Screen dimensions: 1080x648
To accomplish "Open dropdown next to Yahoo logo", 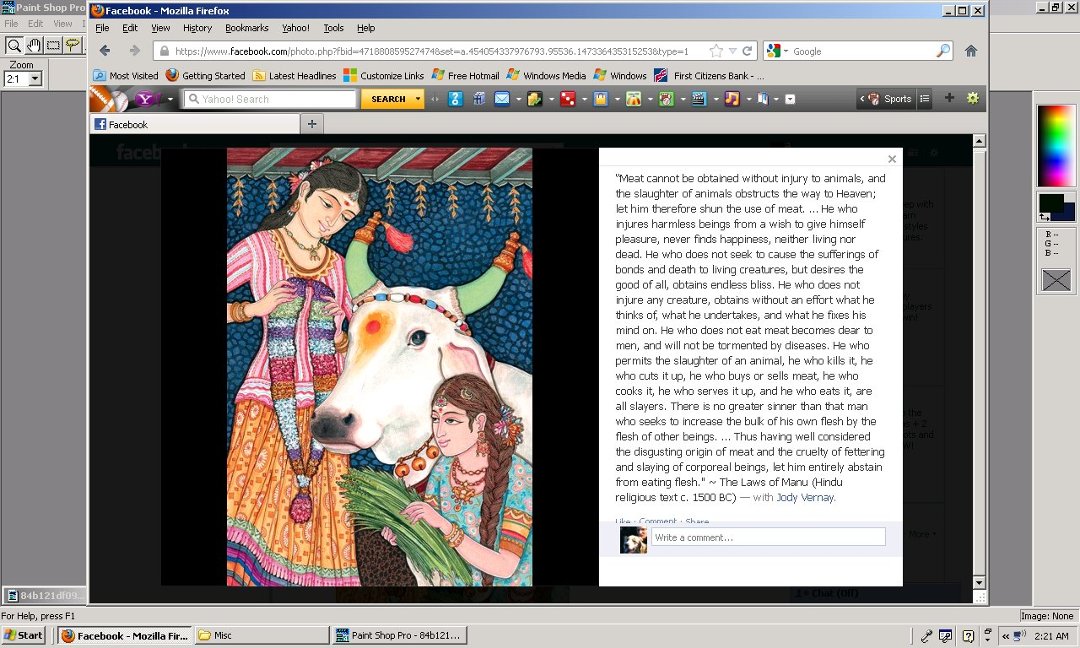I will pyautogui.click(x=170, y=99).
